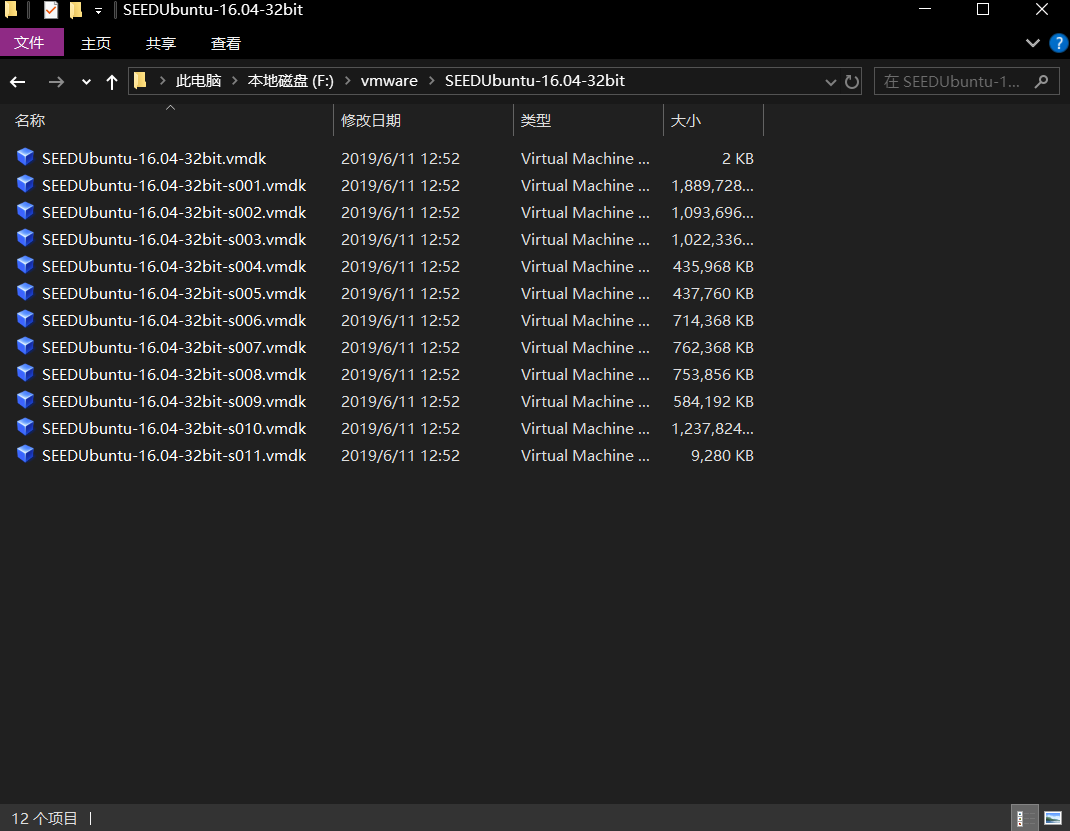
Task: Click the address bar folder icon
Action: pyautogui.click(x=141, y=81)
